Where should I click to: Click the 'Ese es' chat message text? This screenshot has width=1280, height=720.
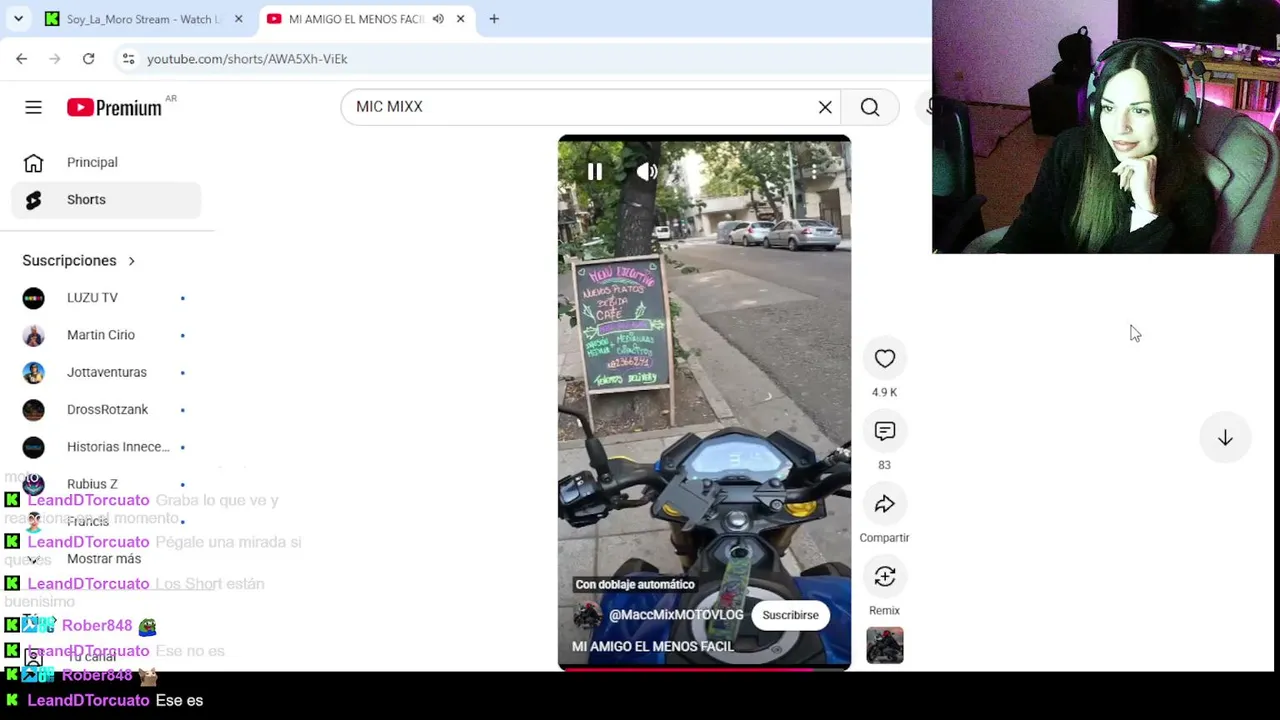pos(180,700)
